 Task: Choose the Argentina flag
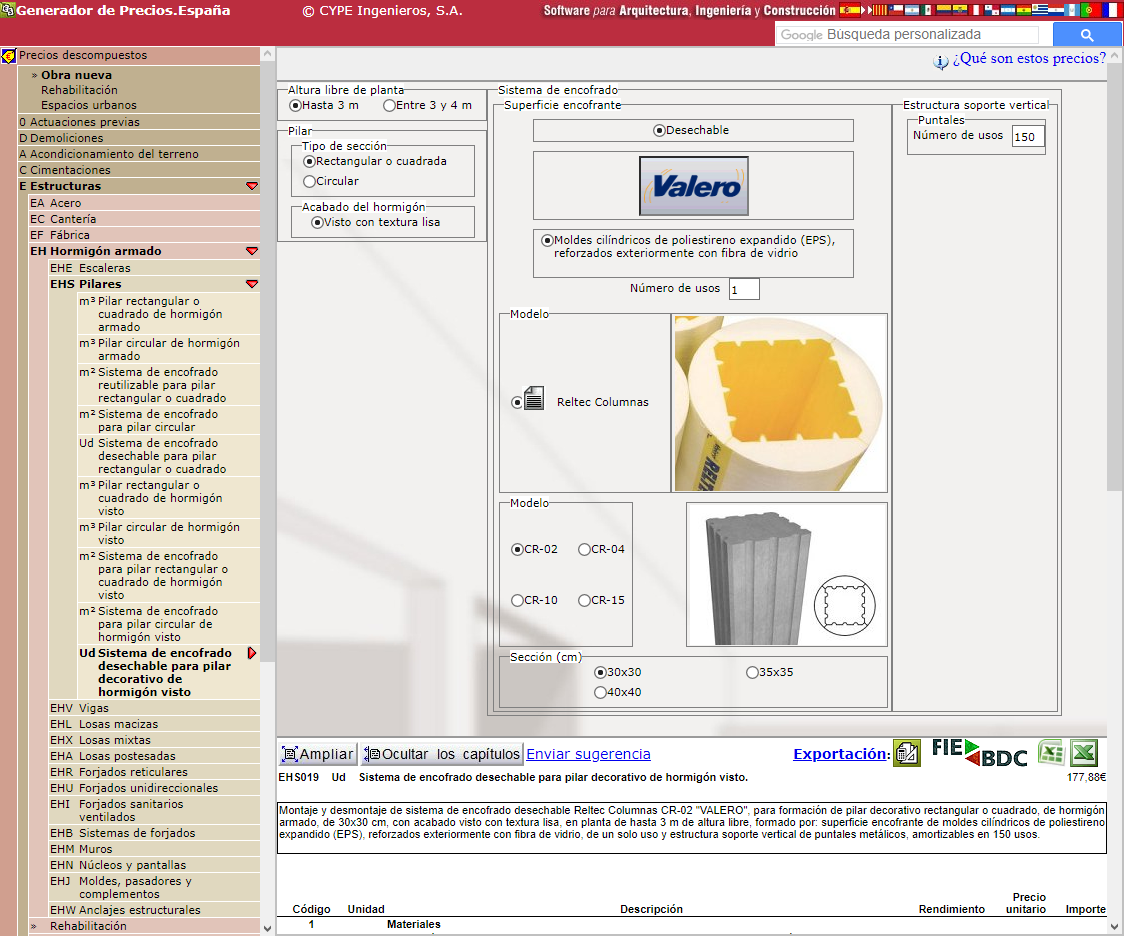click(912, 10)
